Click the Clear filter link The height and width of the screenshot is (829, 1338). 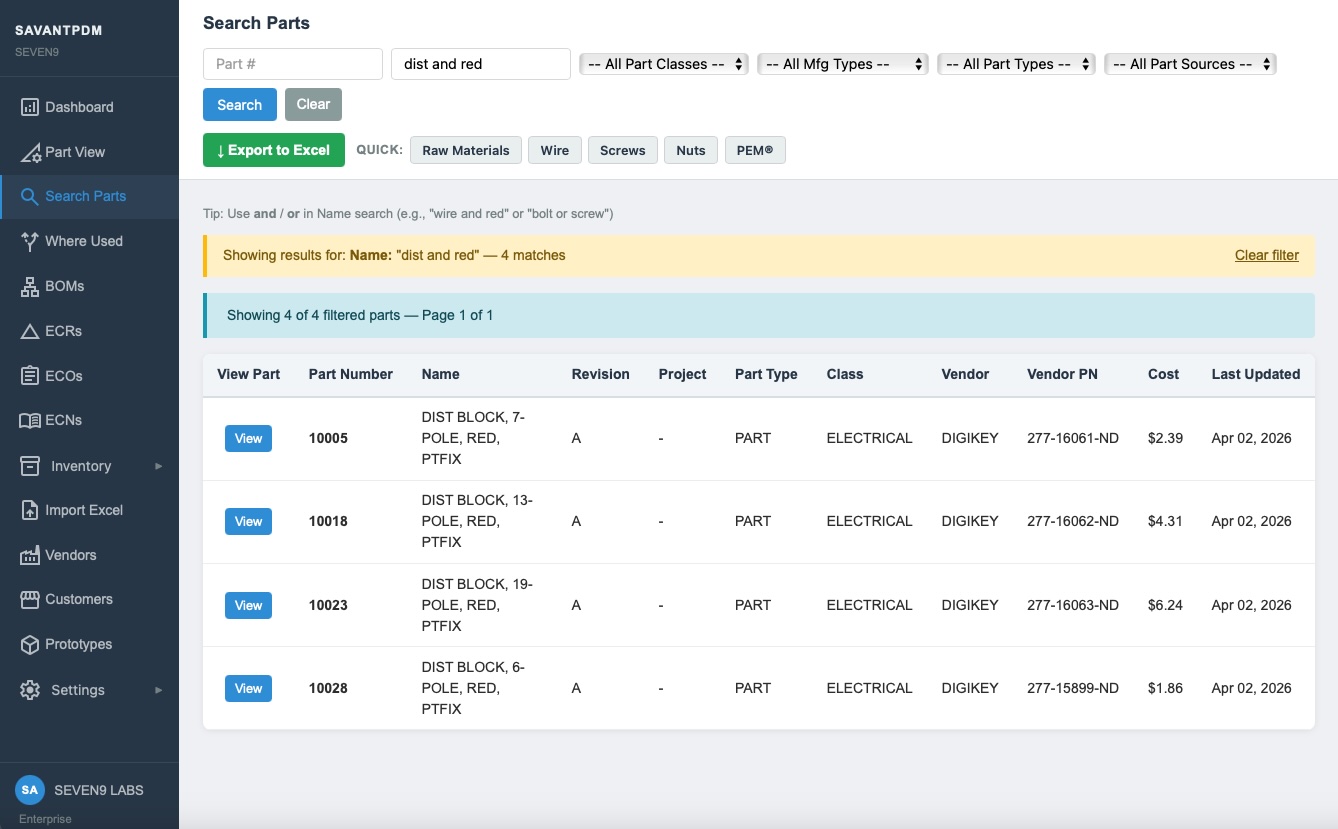tap(1266, 255)
